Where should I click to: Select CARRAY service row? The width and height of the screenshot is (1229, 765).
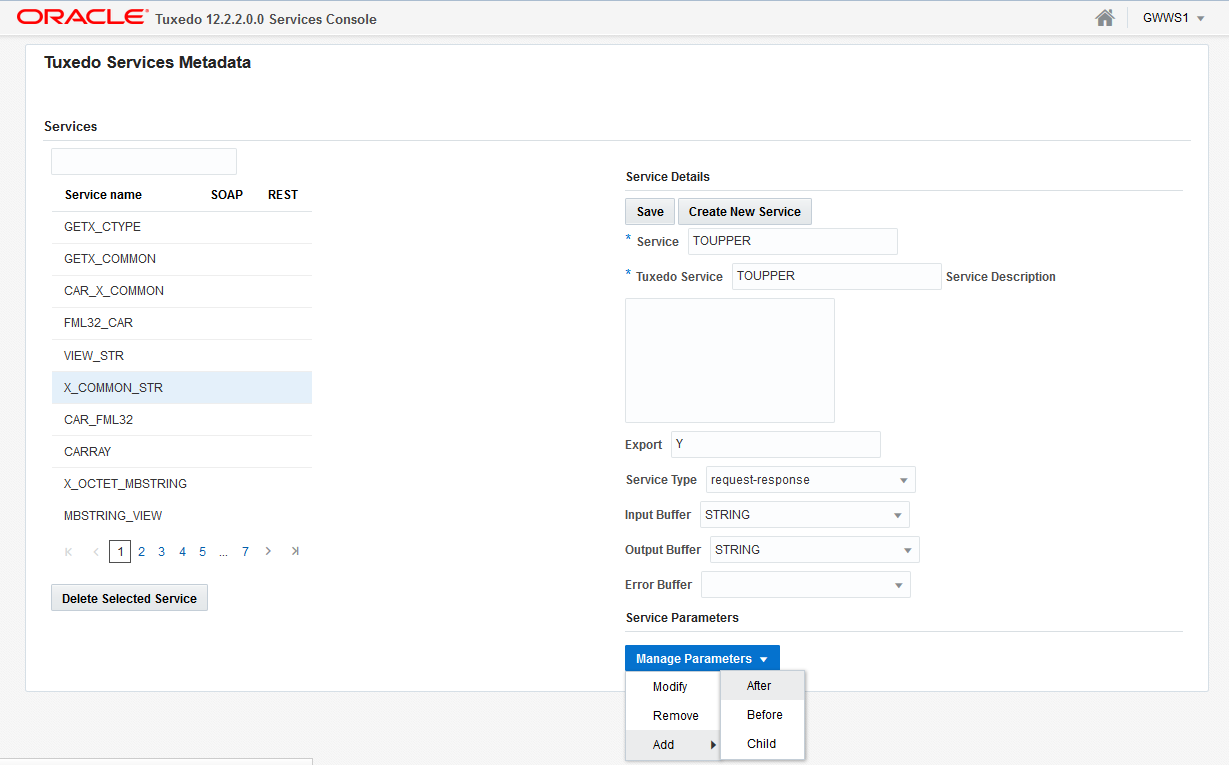tap(182, 451)
